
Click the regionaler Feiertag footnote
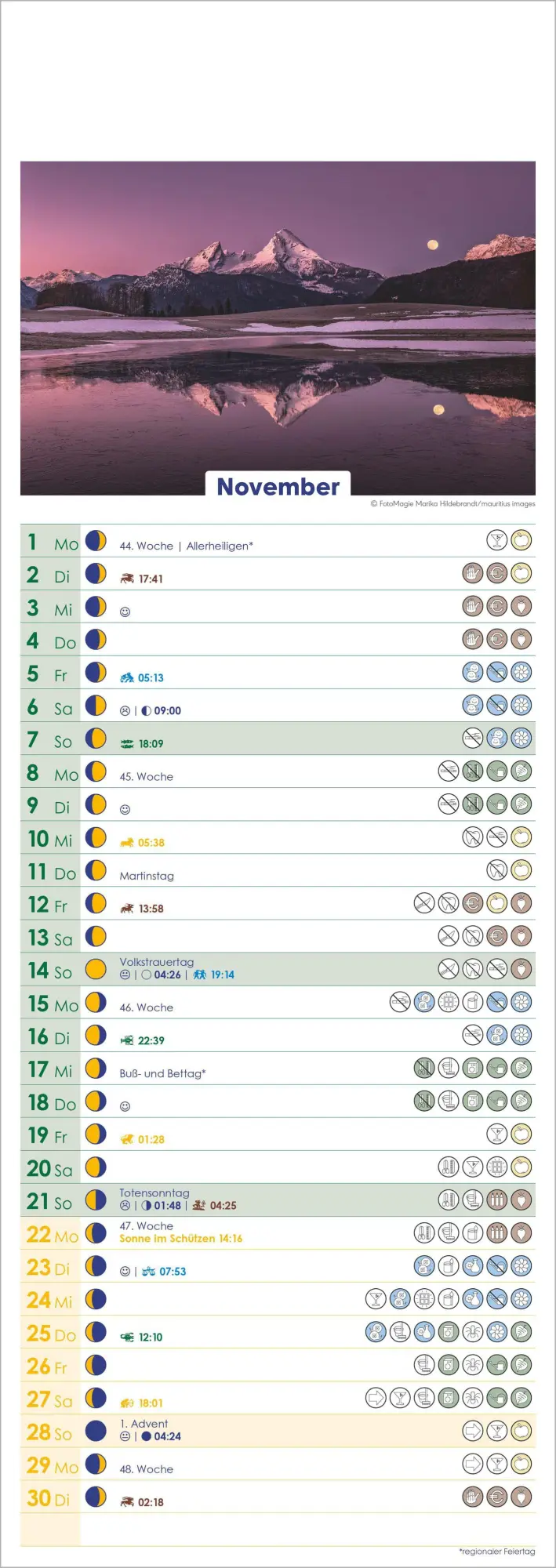497,1551
